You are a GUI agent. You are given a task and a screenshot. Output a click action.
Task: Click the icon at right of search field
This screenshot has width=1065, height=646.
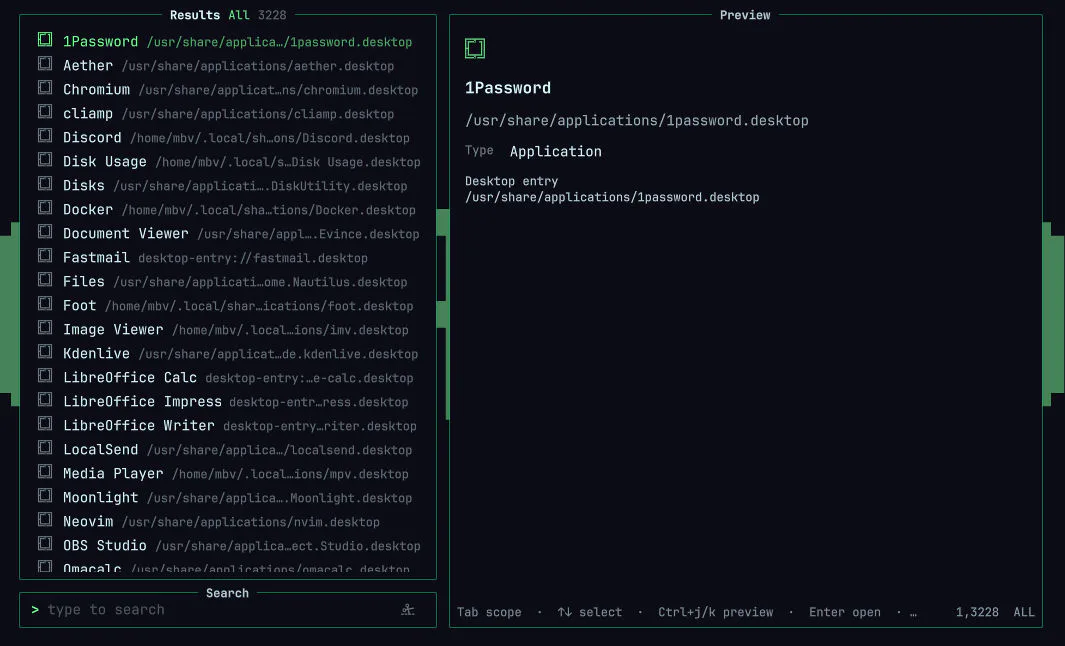[408, 609]
